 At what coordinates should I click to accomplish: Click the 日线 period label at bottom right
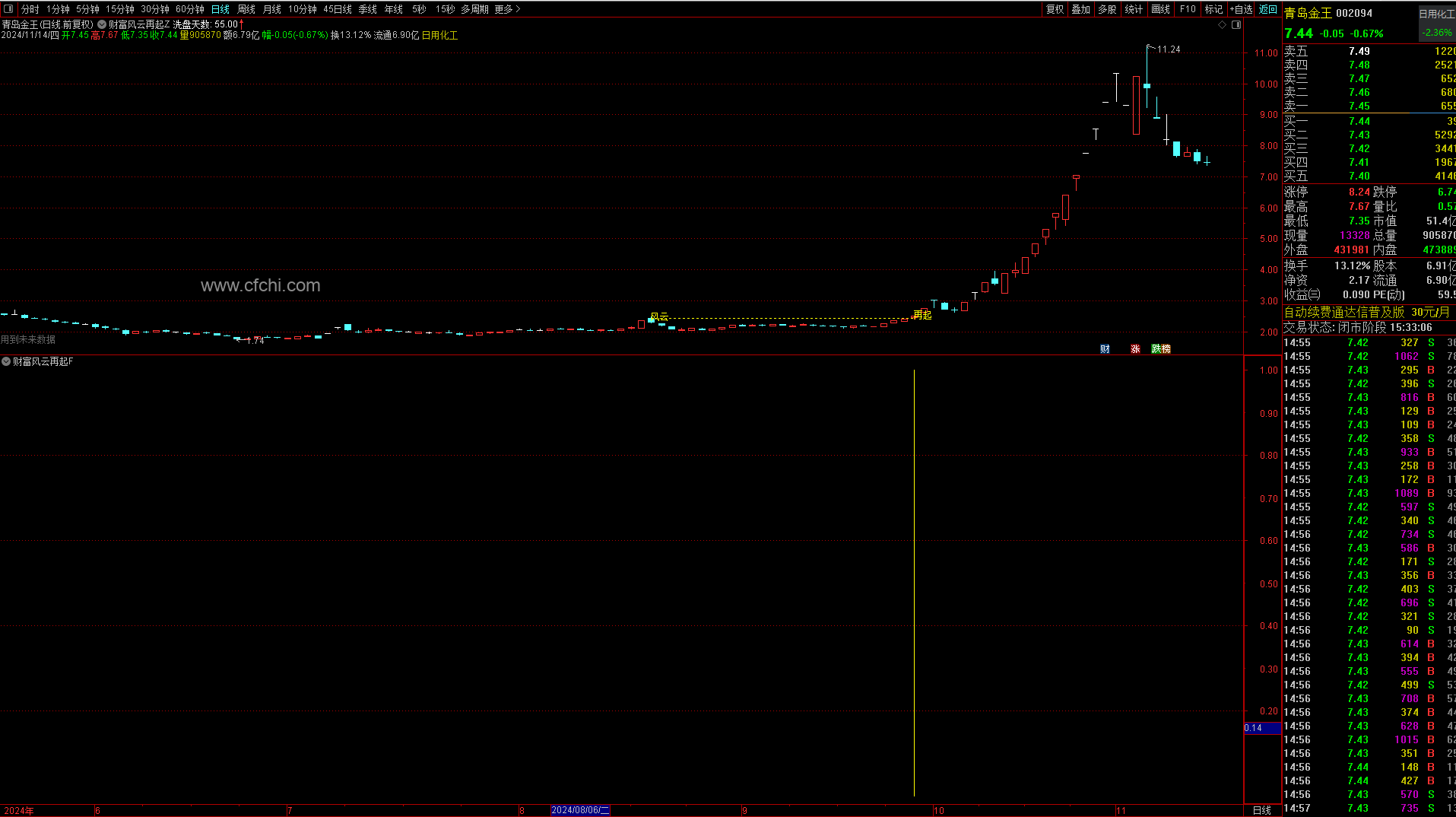point(1262,810)
